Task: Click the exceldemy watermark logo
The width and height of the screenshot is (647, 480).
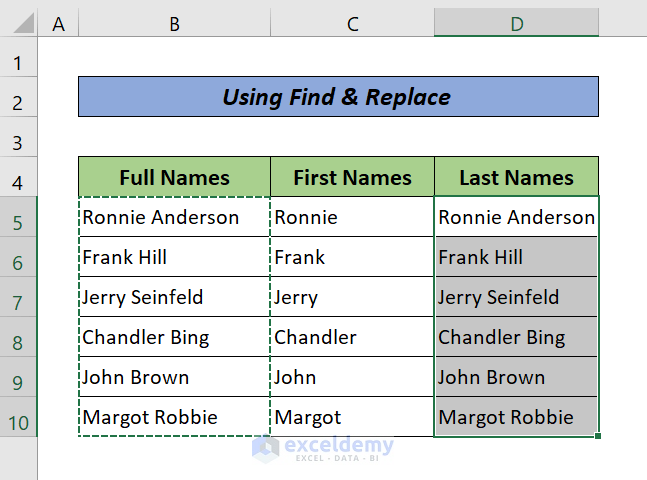Action: click(323, 447)
